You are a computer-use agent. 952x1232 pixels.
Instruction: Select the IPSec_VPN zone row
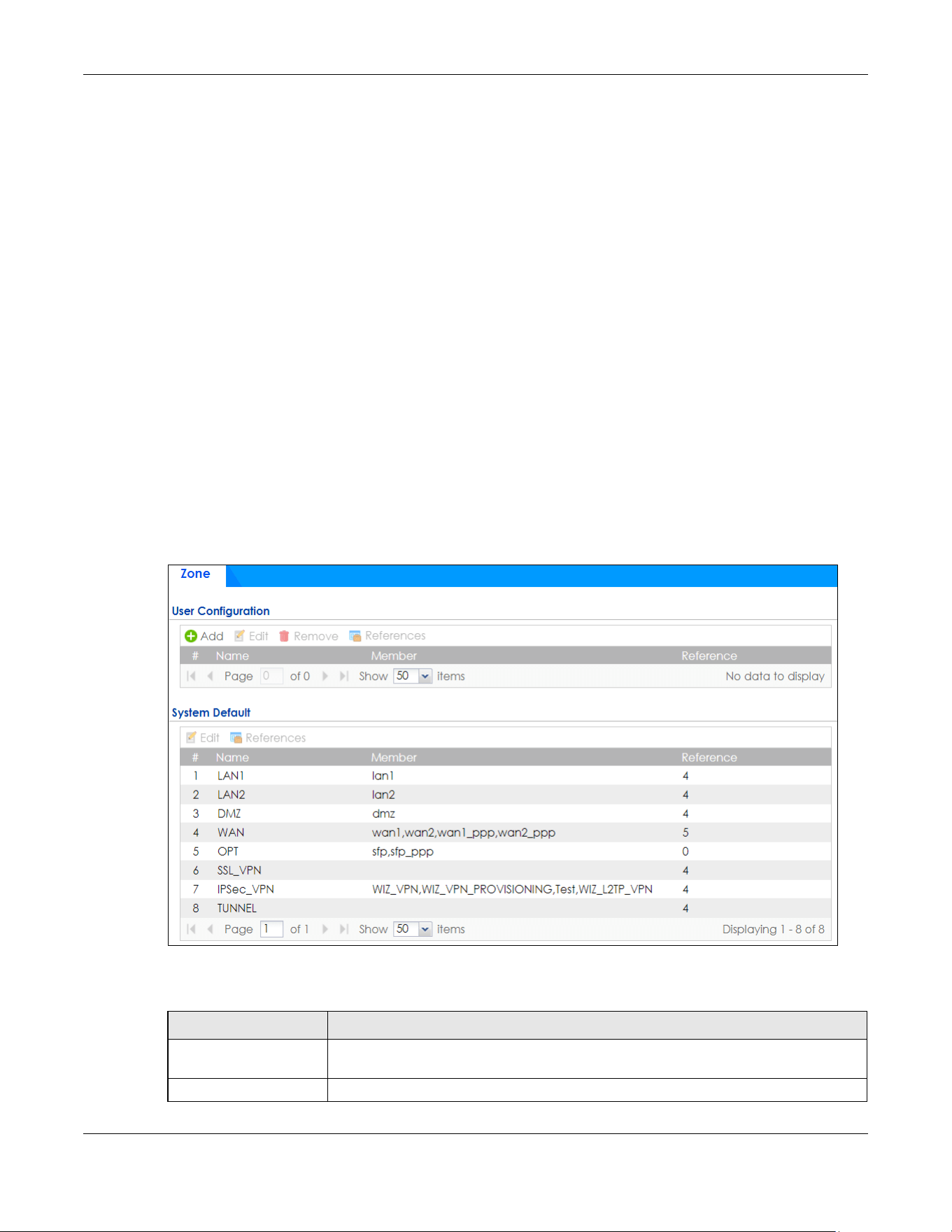point(506,889)
